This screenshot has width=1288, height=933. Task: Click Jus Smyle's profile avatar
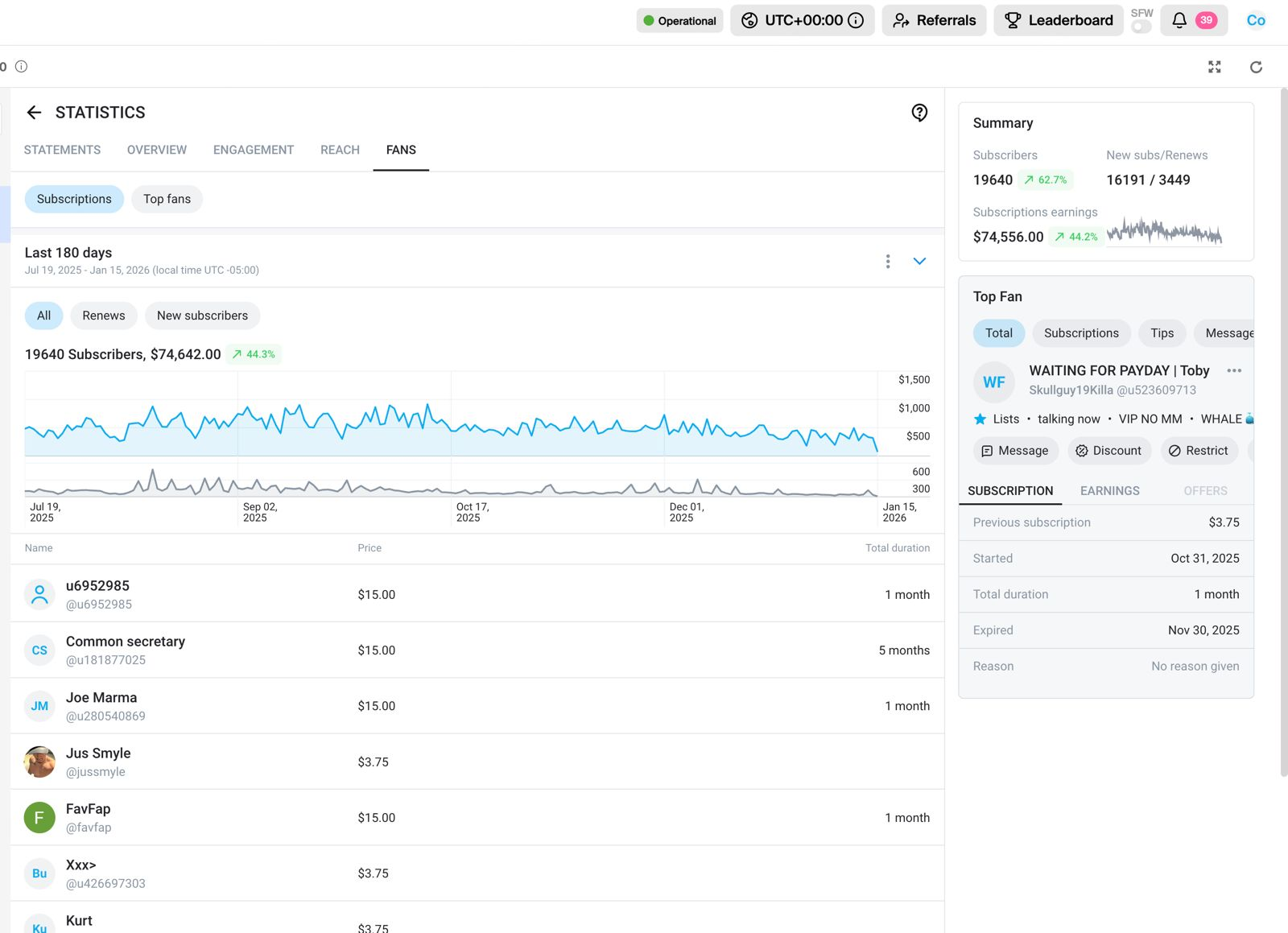tap(39, 761)
